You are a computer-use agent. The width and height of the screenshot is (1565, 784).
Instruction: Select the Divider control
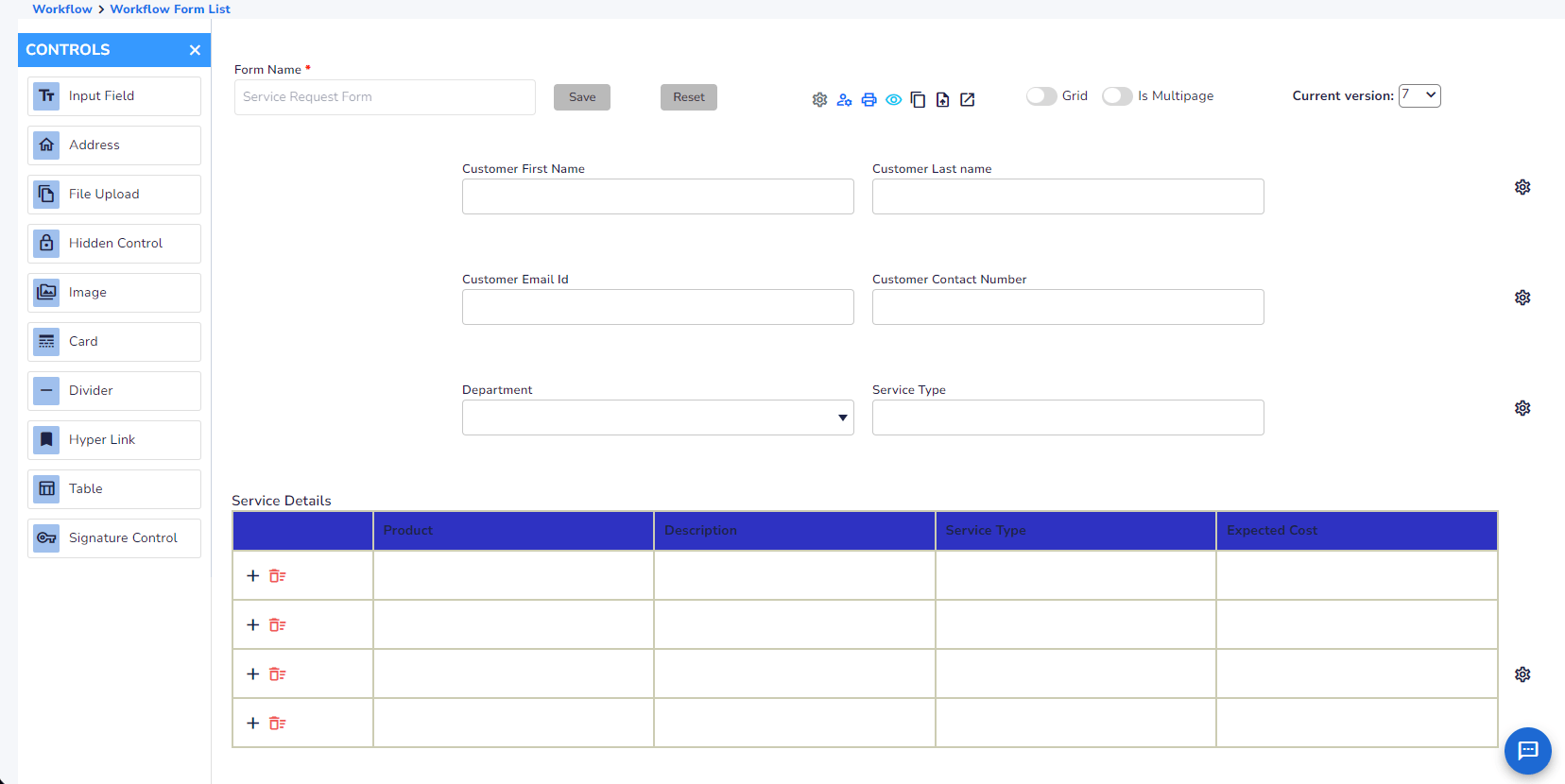coord(114,391)
